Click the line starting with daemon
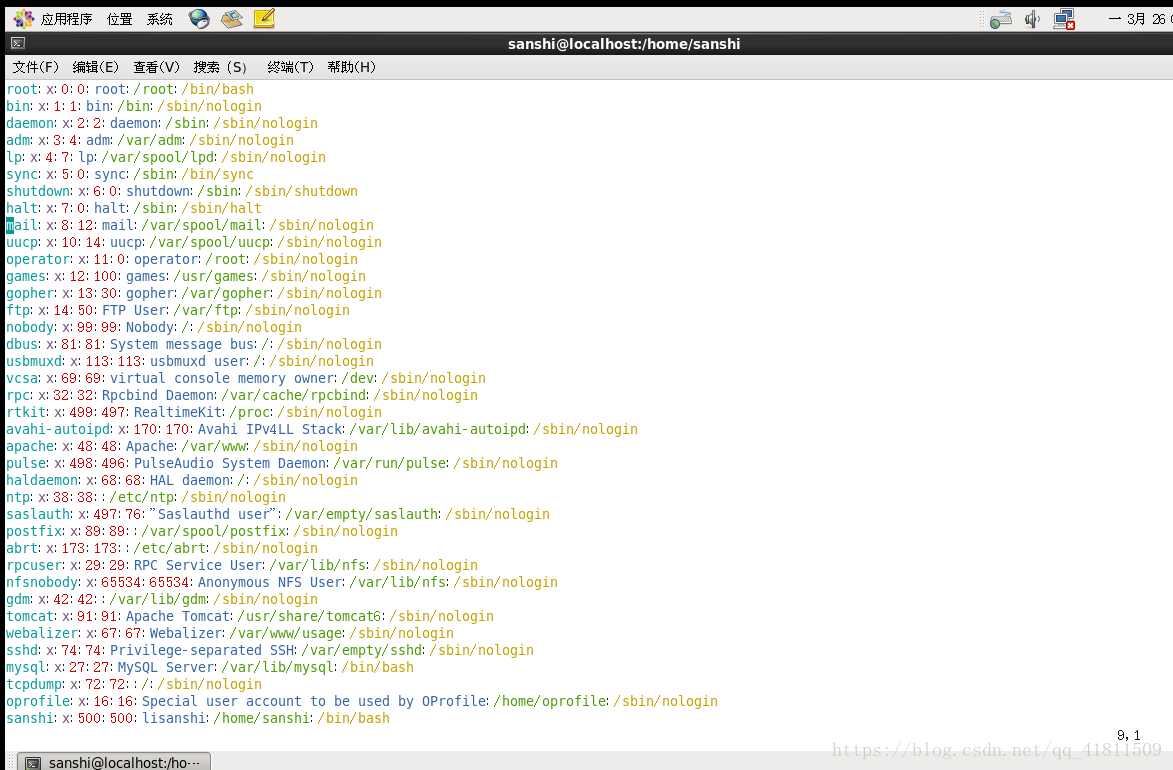 162,123
